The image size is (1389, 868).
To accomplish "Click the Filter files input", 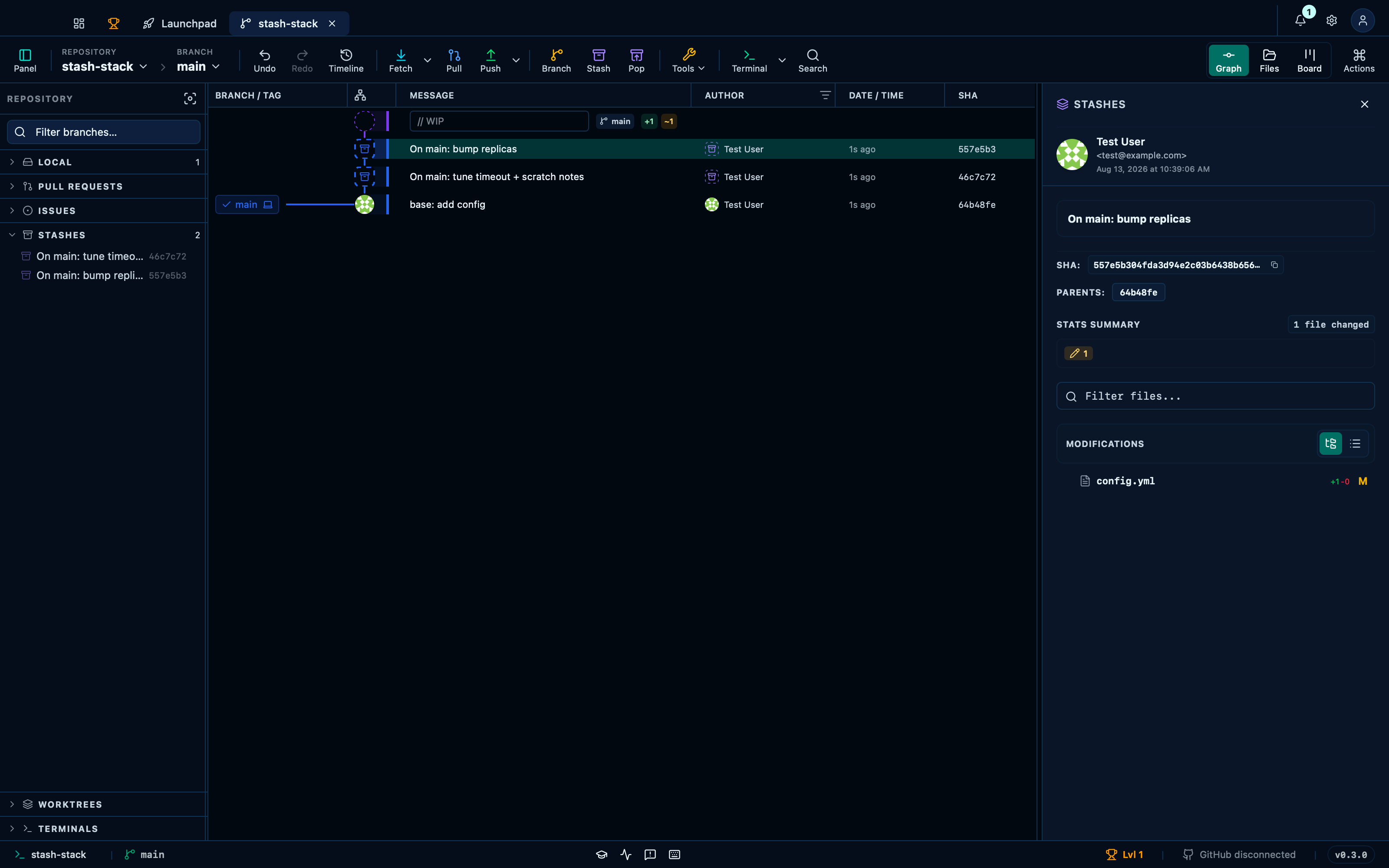I will coord(1215,396).
